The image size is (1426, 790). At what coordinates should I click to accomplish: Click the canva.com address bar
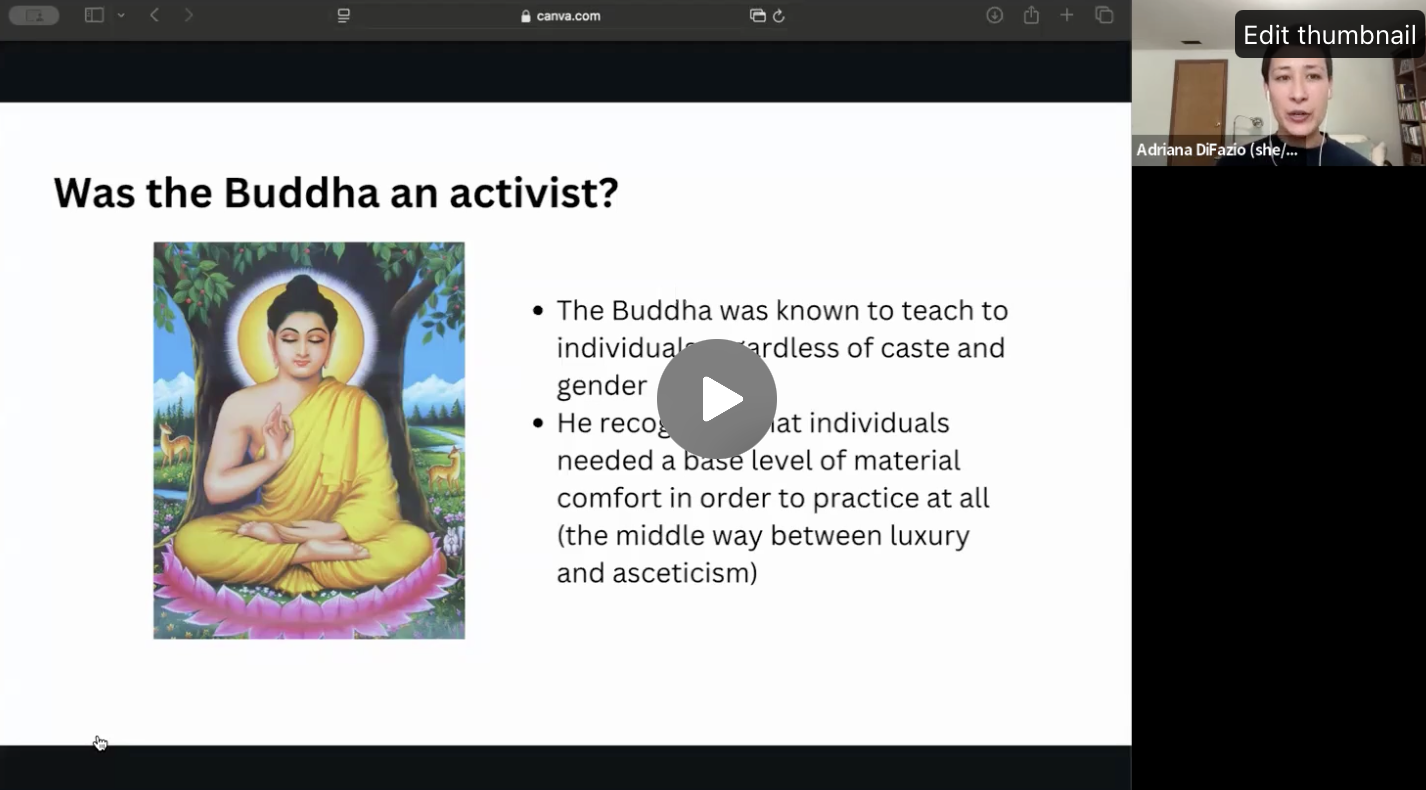560,15
